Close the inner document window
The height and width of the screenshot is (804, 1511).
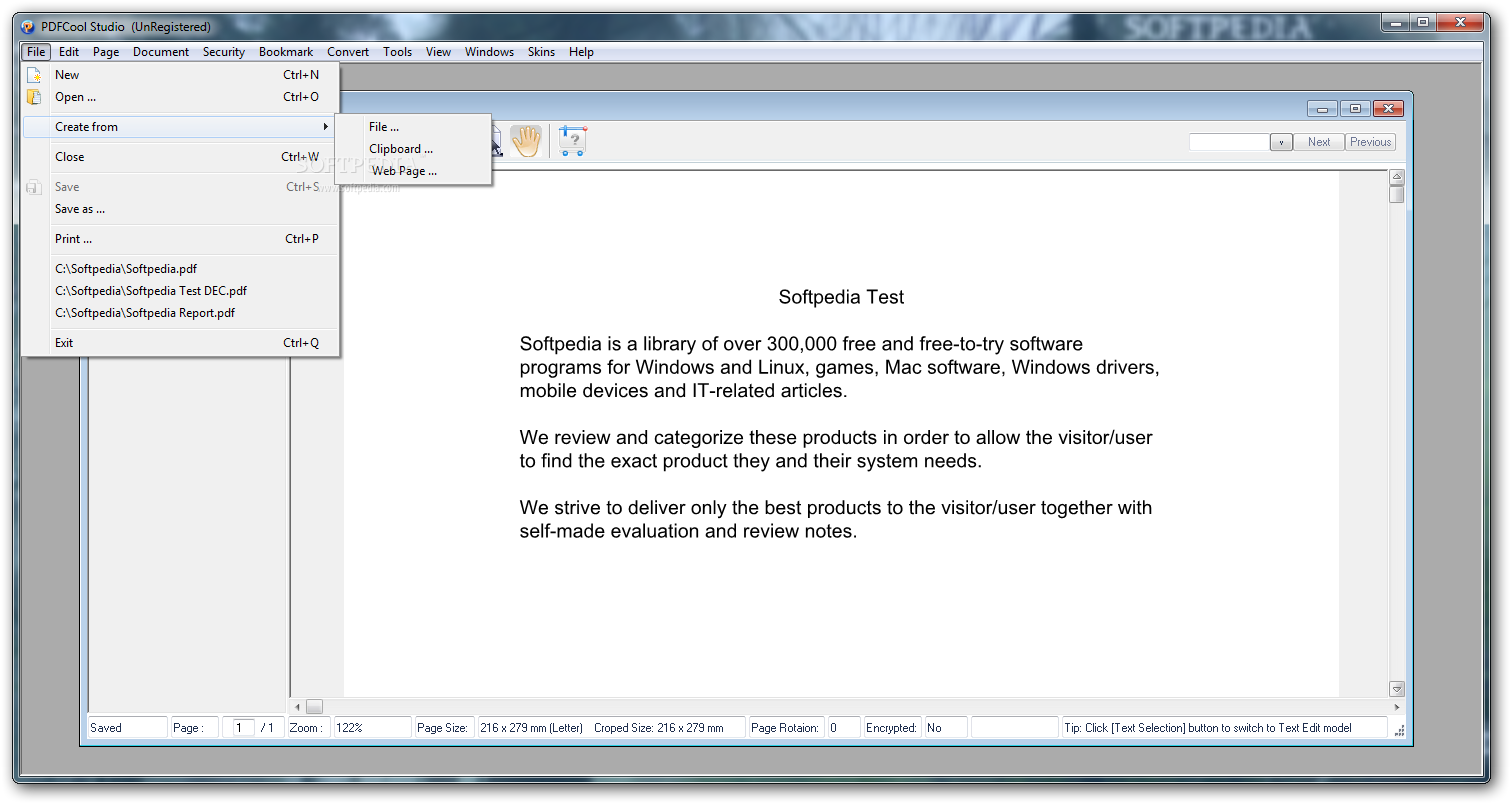[1388, 109]
